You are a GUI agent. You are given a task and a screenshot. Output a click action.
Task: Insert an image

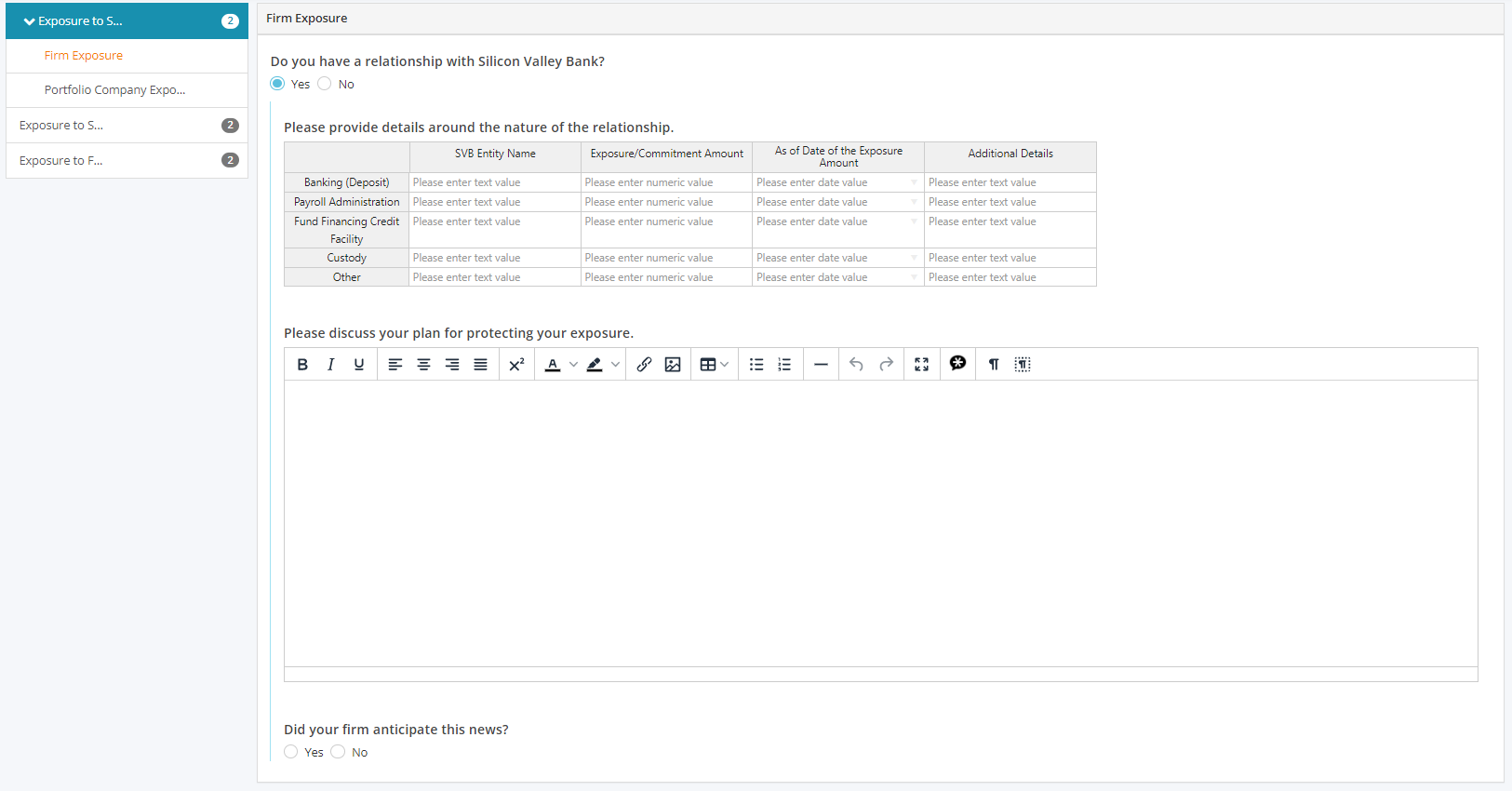[x=673, y=365]
